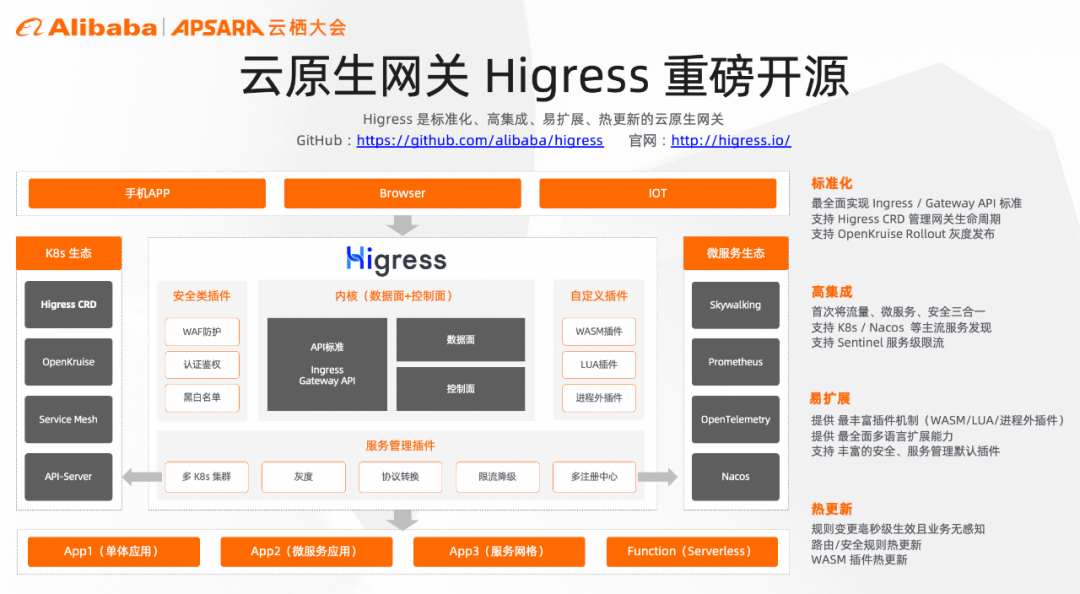Select App3（服务网格）box
Screen dimensions: 1080x594
[x=499, y=551]
